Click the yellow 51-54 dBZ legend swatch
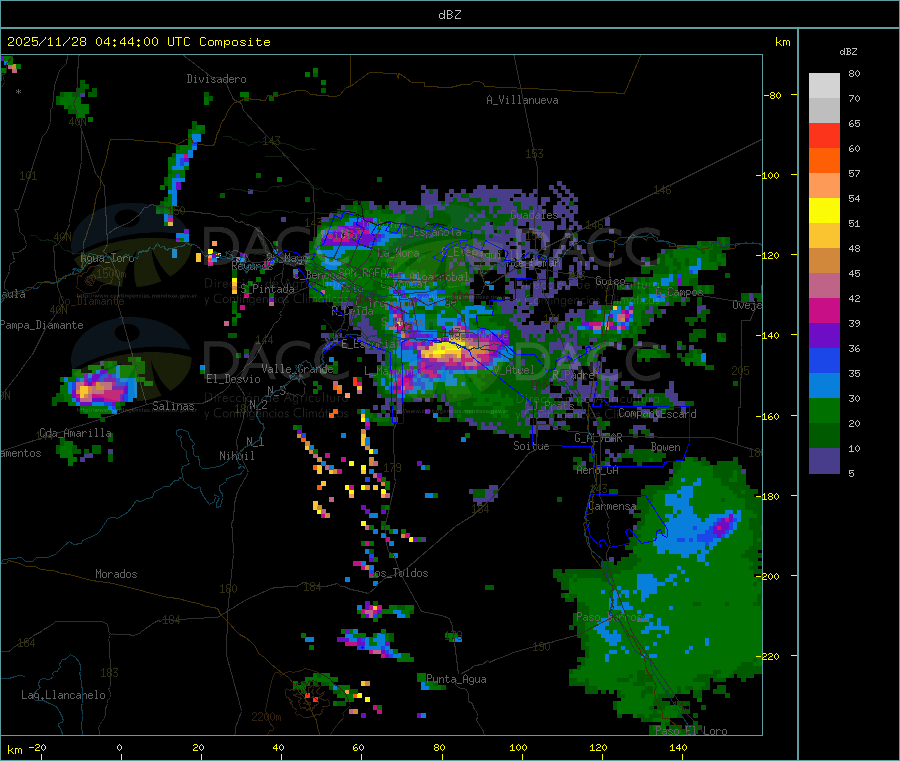 [824, 211]
